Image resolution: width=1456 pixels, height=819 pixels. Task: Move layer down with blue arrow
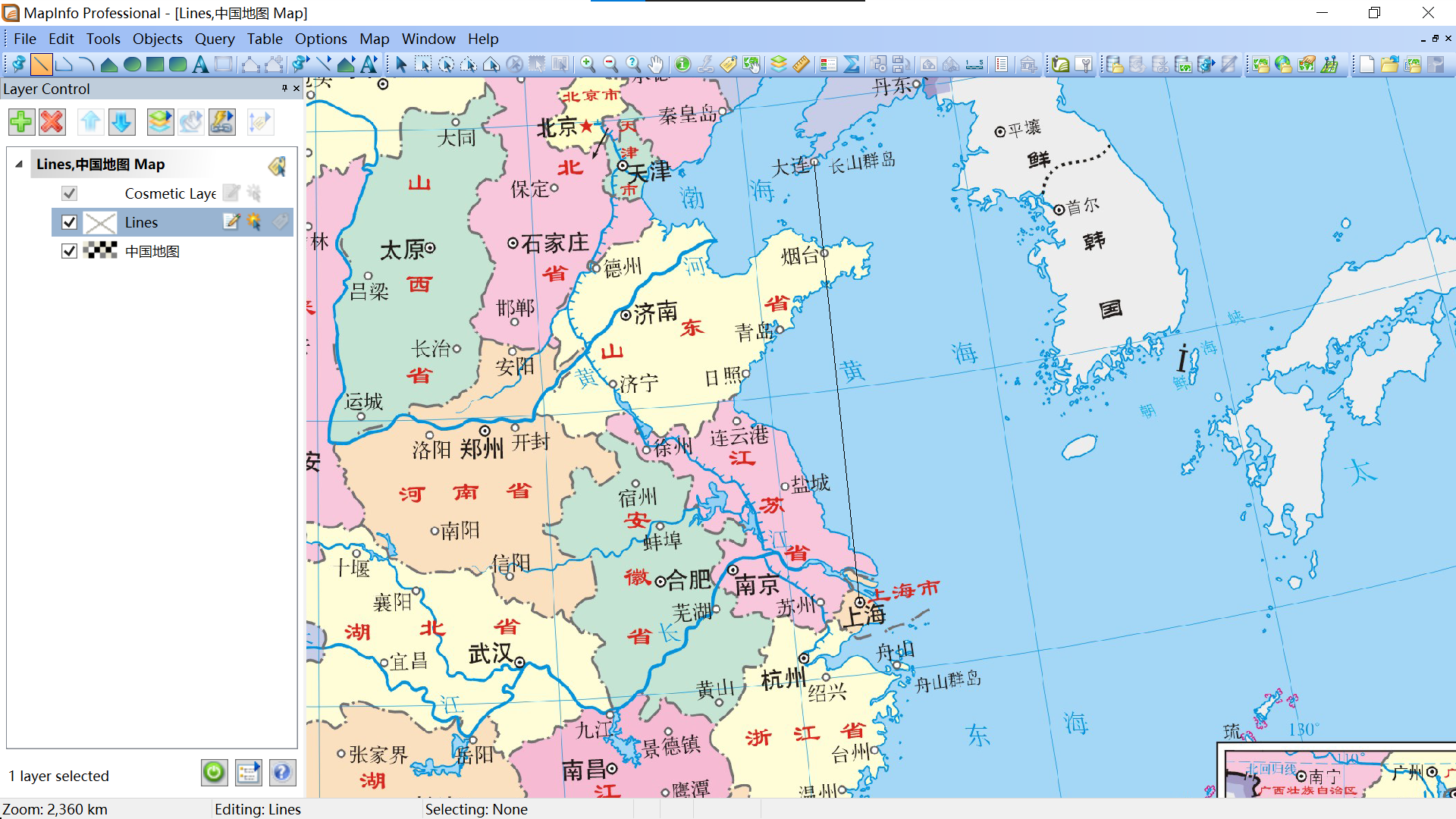tap(121, 122)
